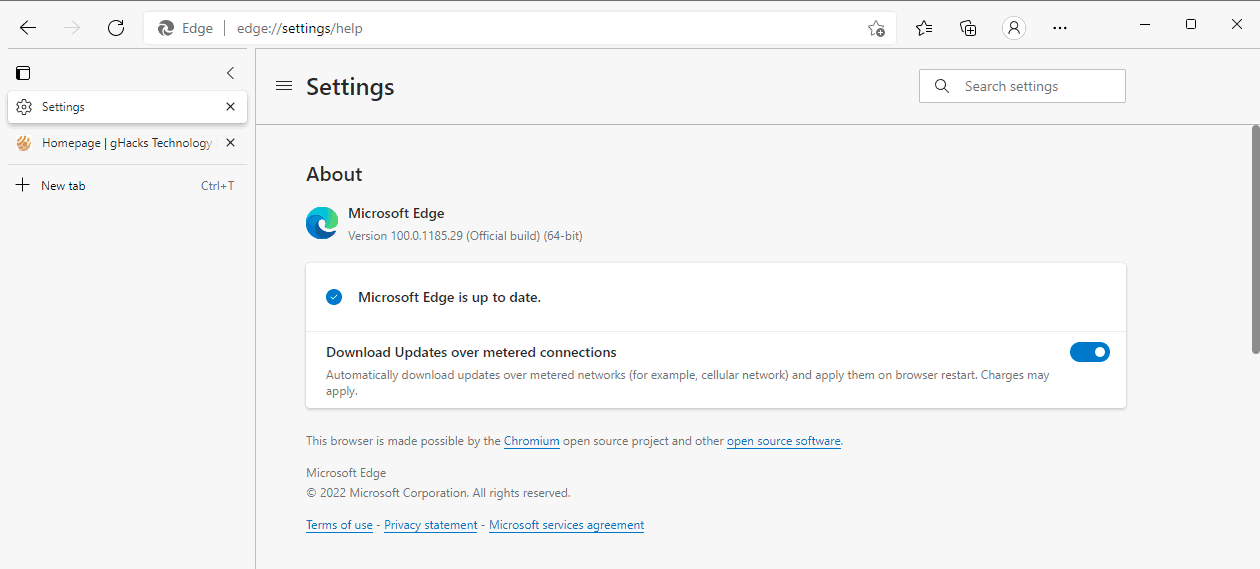This screenshot has height=569, width=1260.
Task: Switch to the gHacks Homepage tab
Action: pyautogui.click(x=125, y=143)
